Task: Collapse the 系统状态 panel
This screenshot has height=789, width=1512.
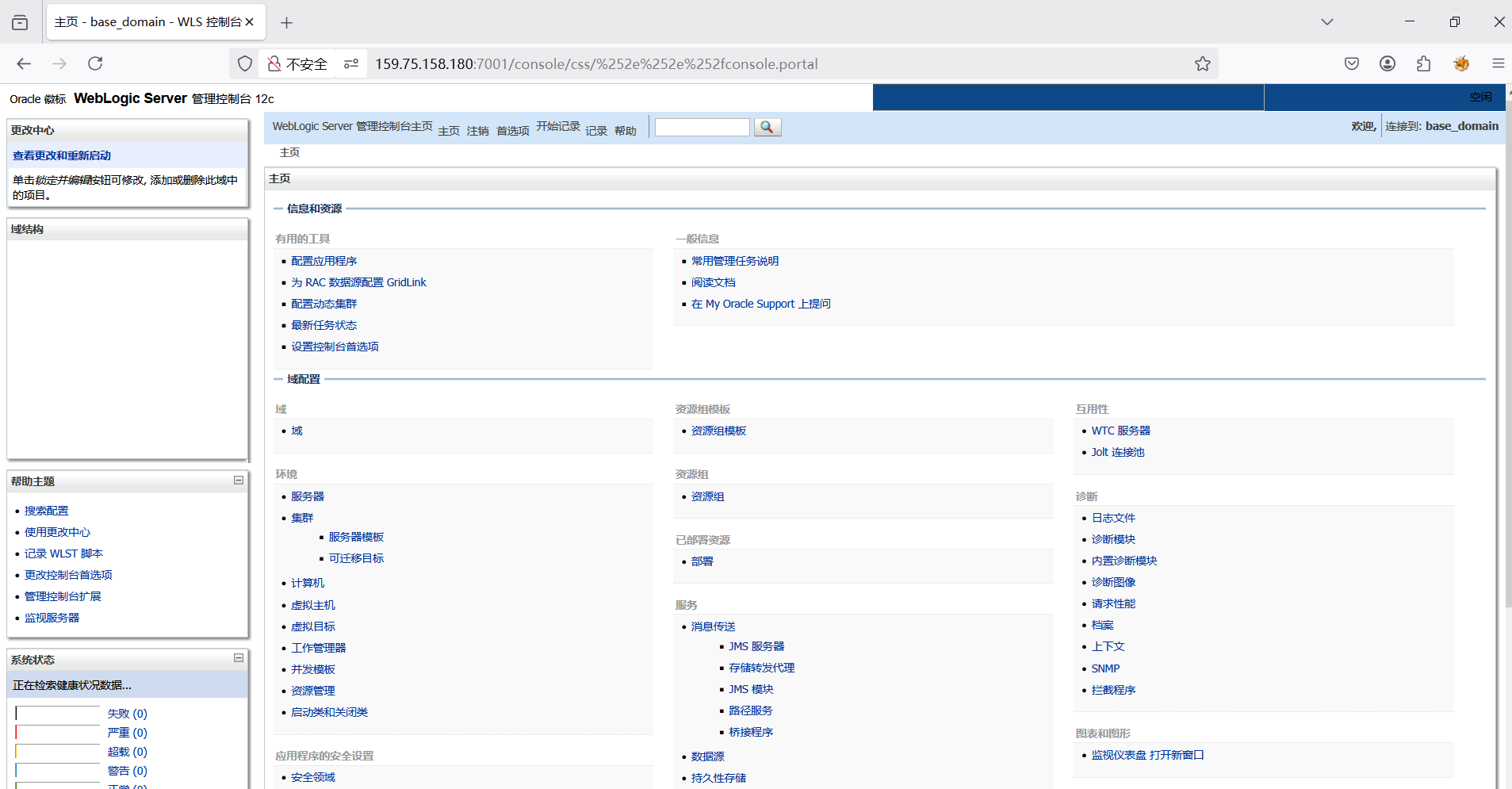Action: click(x=238, y=658)
